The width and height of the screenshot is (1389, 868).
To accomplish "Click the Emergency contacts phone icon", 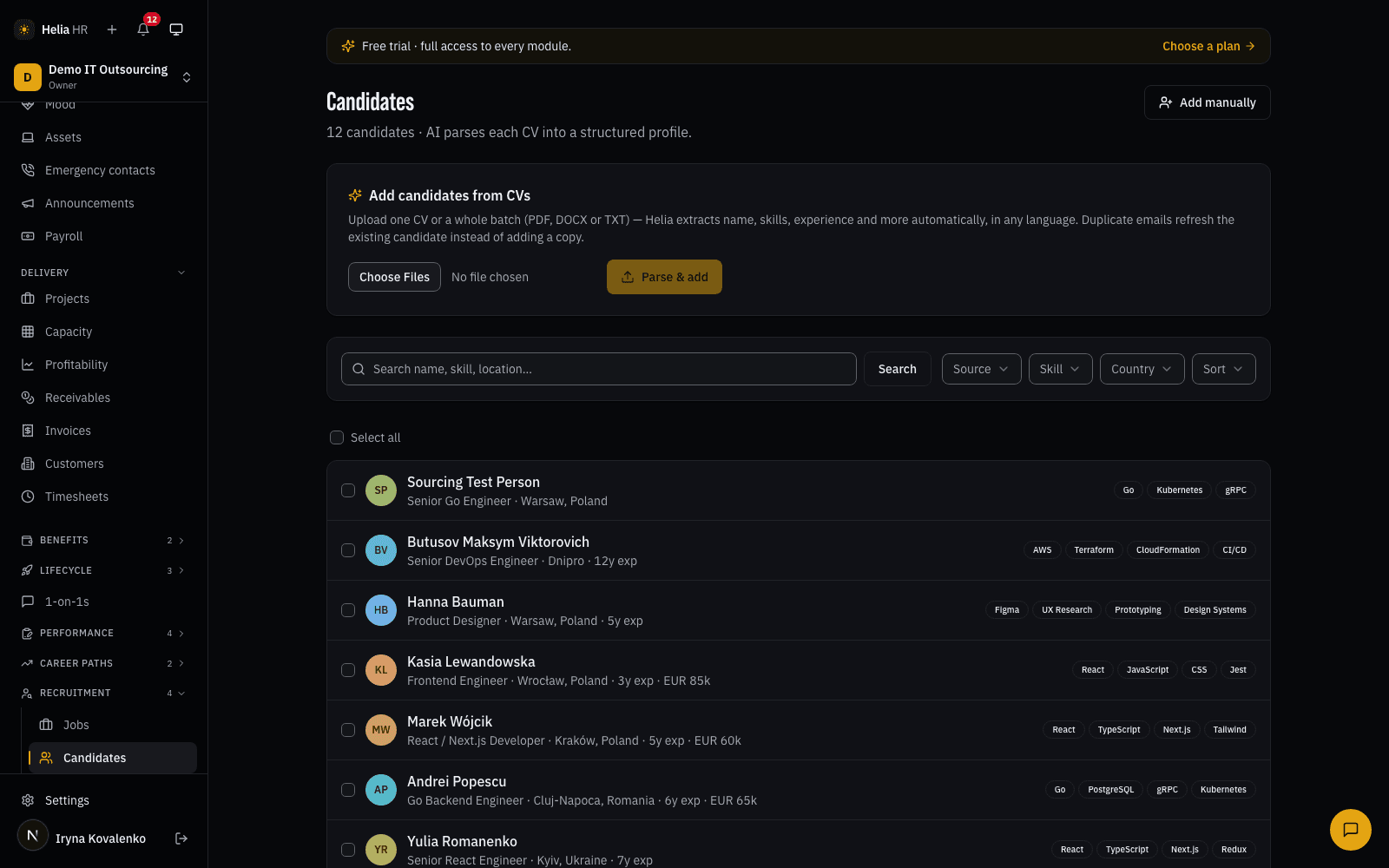I will pos(28,170).
